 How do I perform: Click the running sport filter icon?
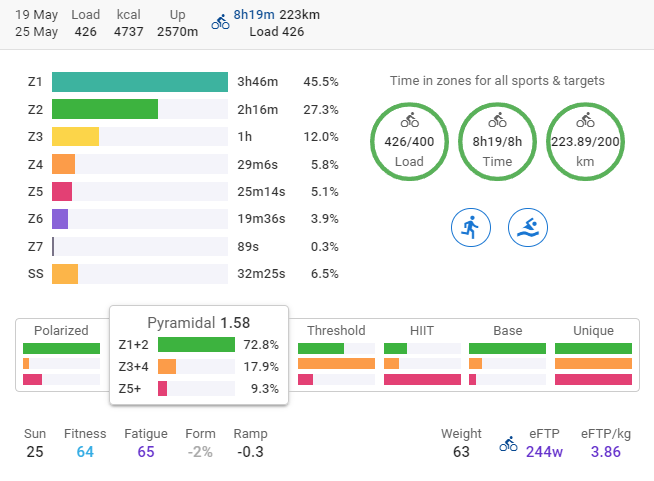[x=469, y=228]
